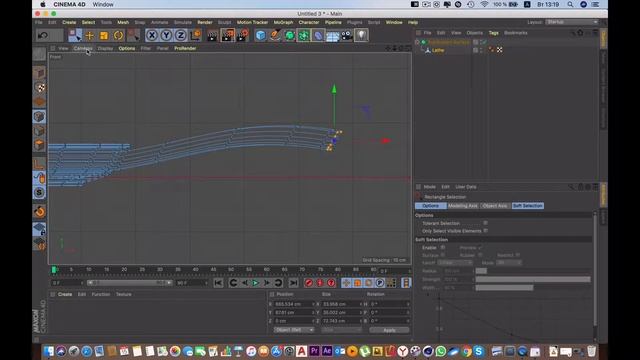
Task: Select Polygons mode icon in left palette
Action: point(39,145)
